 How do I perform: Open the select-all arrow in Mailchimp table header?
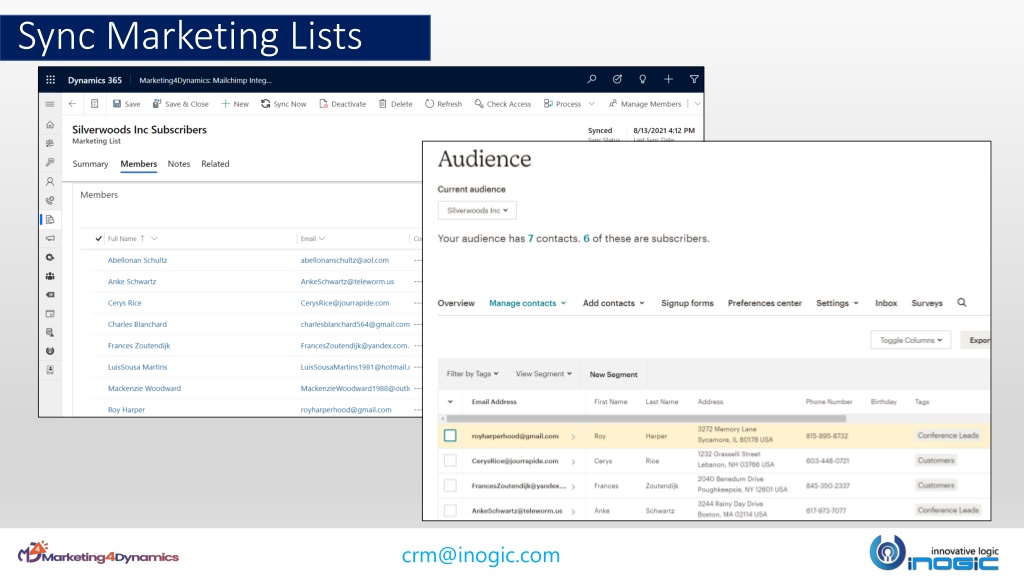(450, 402)
